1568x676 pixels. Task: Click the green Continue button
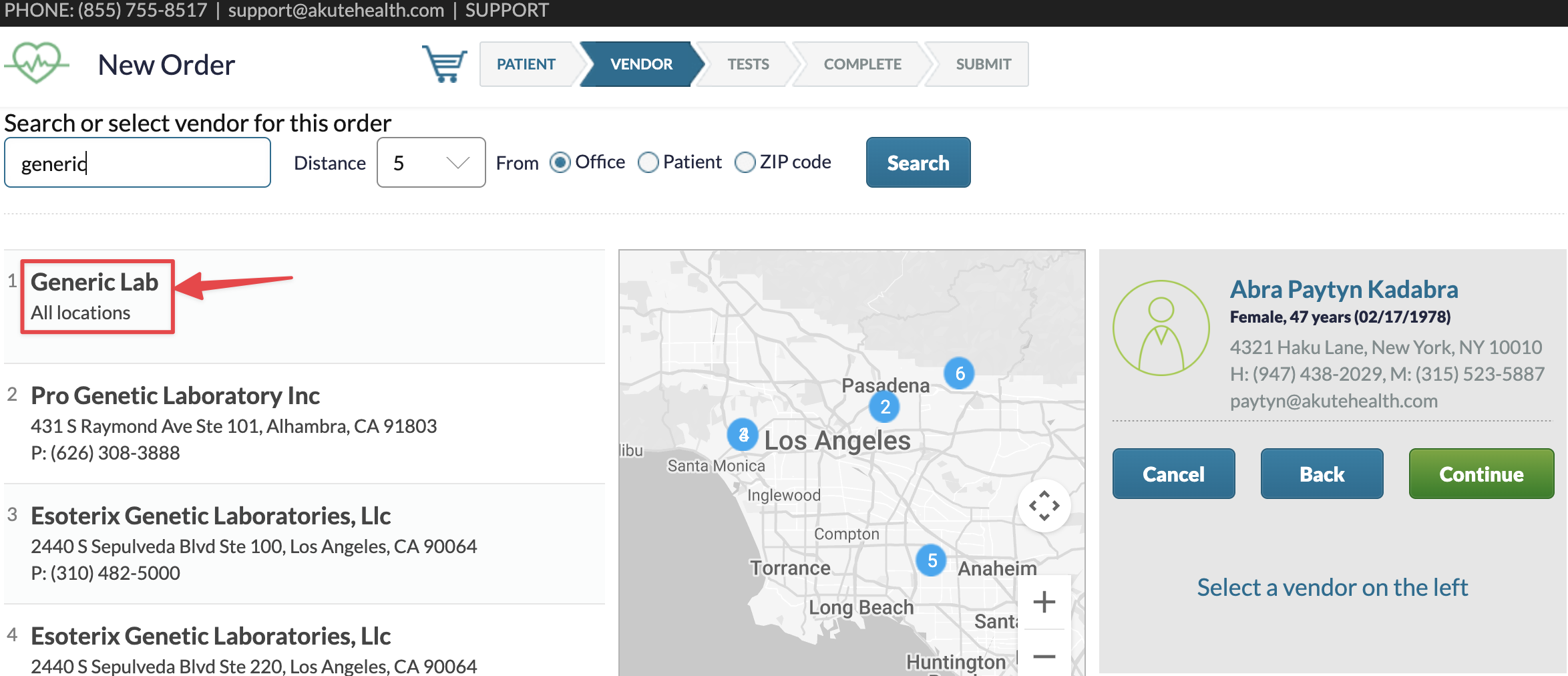click(1481, 474)
